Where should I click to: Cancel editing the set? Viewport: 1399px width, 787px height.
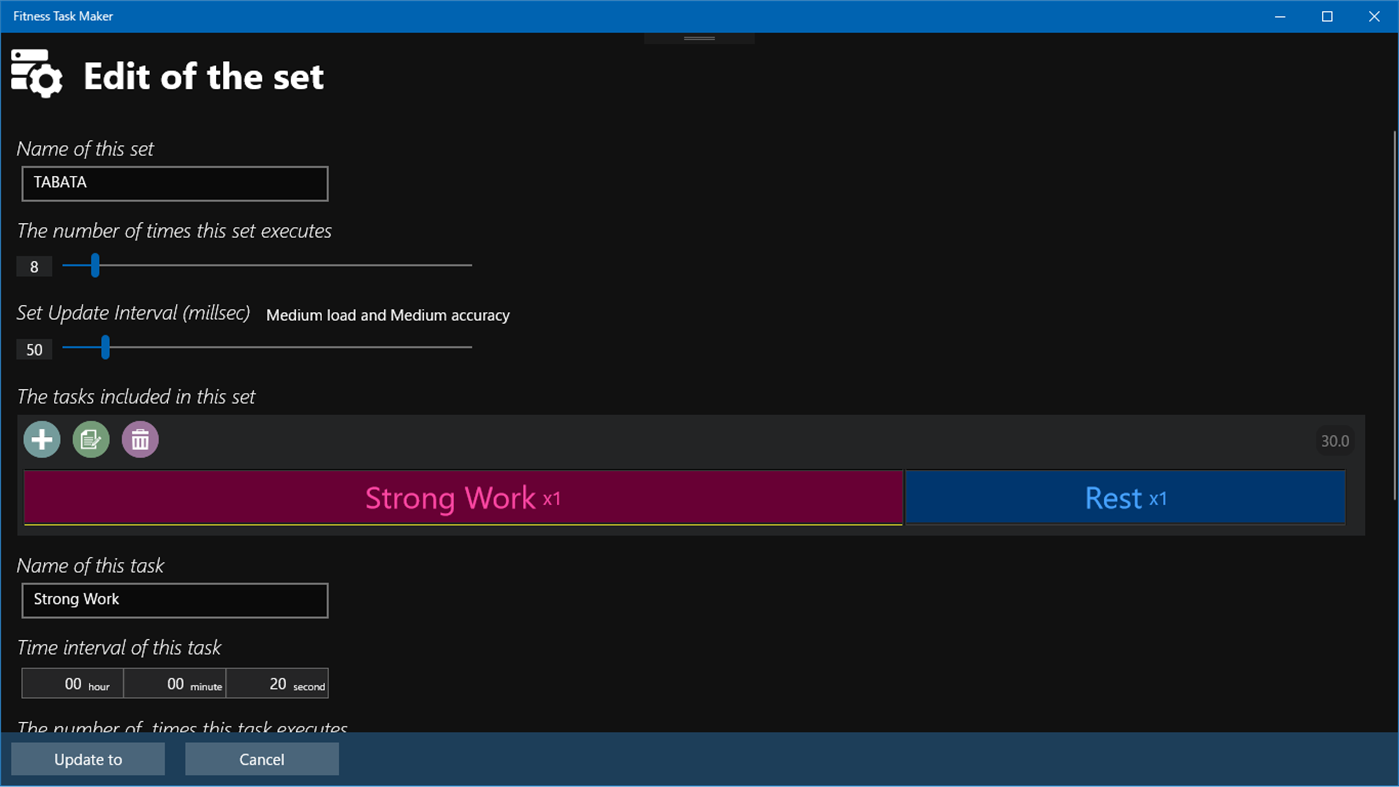tap(261, 758)
